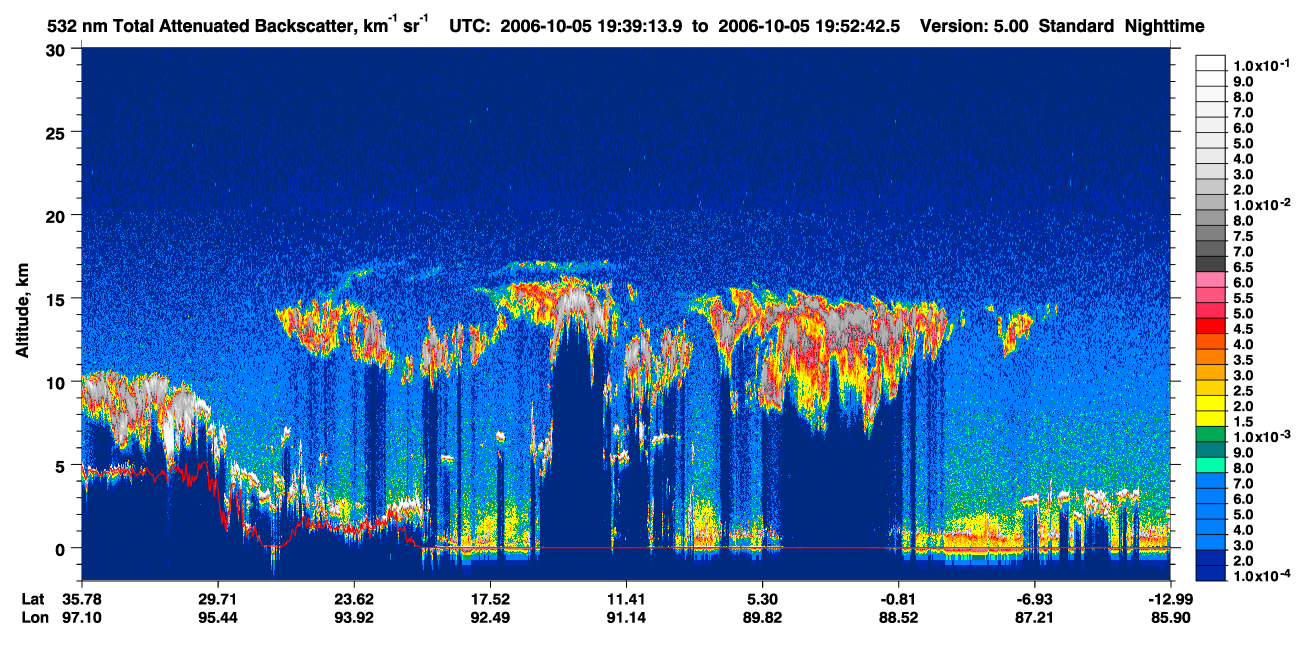Click the latitude value '35.78'
The width and height of the screenshot is (1300, 667).
(81, 599)
